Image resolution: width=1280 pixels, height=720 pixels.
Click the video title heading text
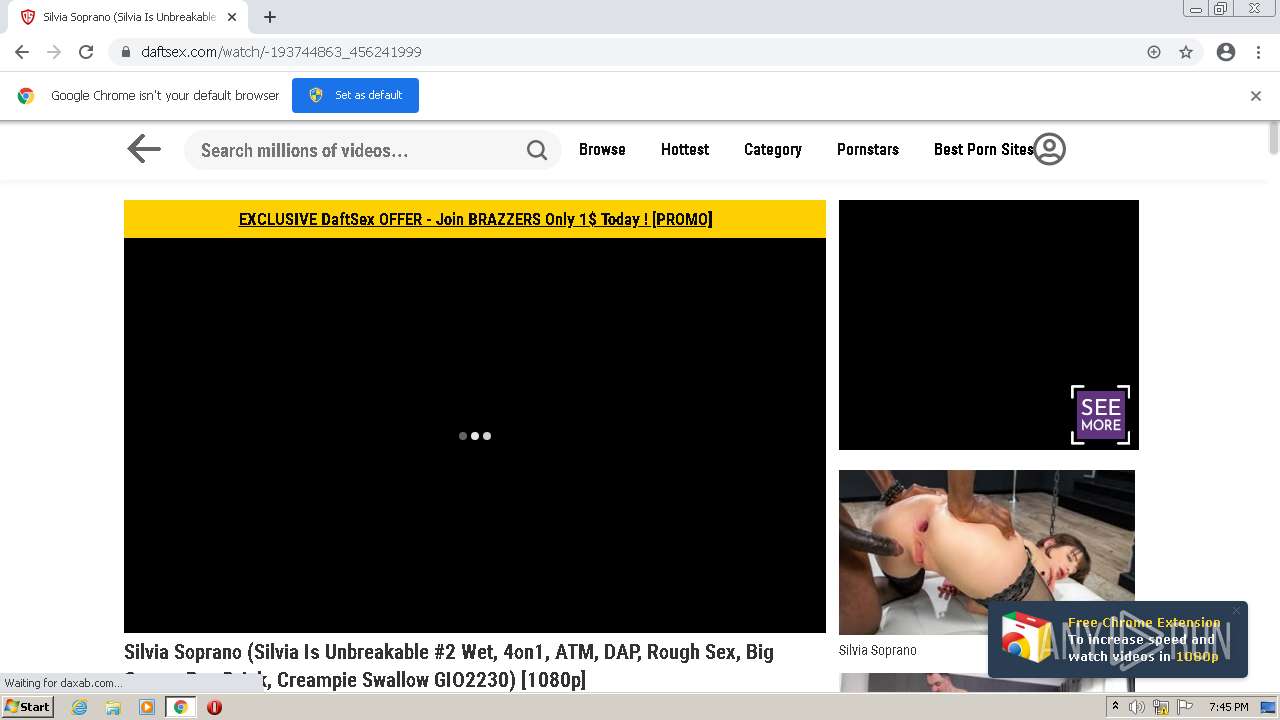point(449,666)
